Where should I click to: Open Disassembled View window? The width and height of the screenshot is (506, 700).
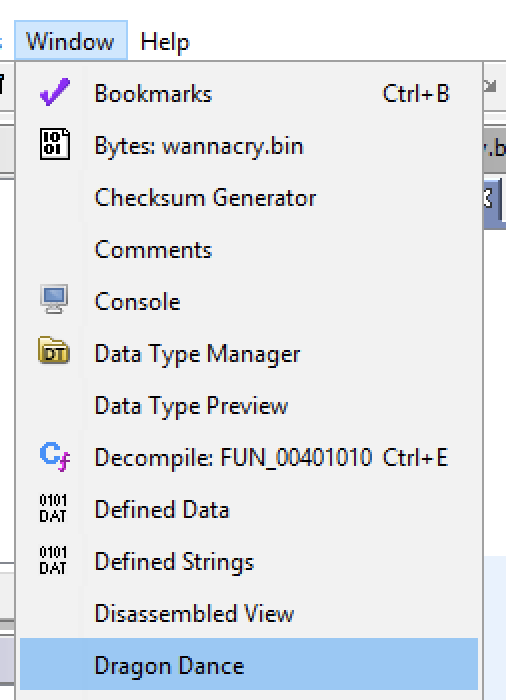click(x=249, y=613)
